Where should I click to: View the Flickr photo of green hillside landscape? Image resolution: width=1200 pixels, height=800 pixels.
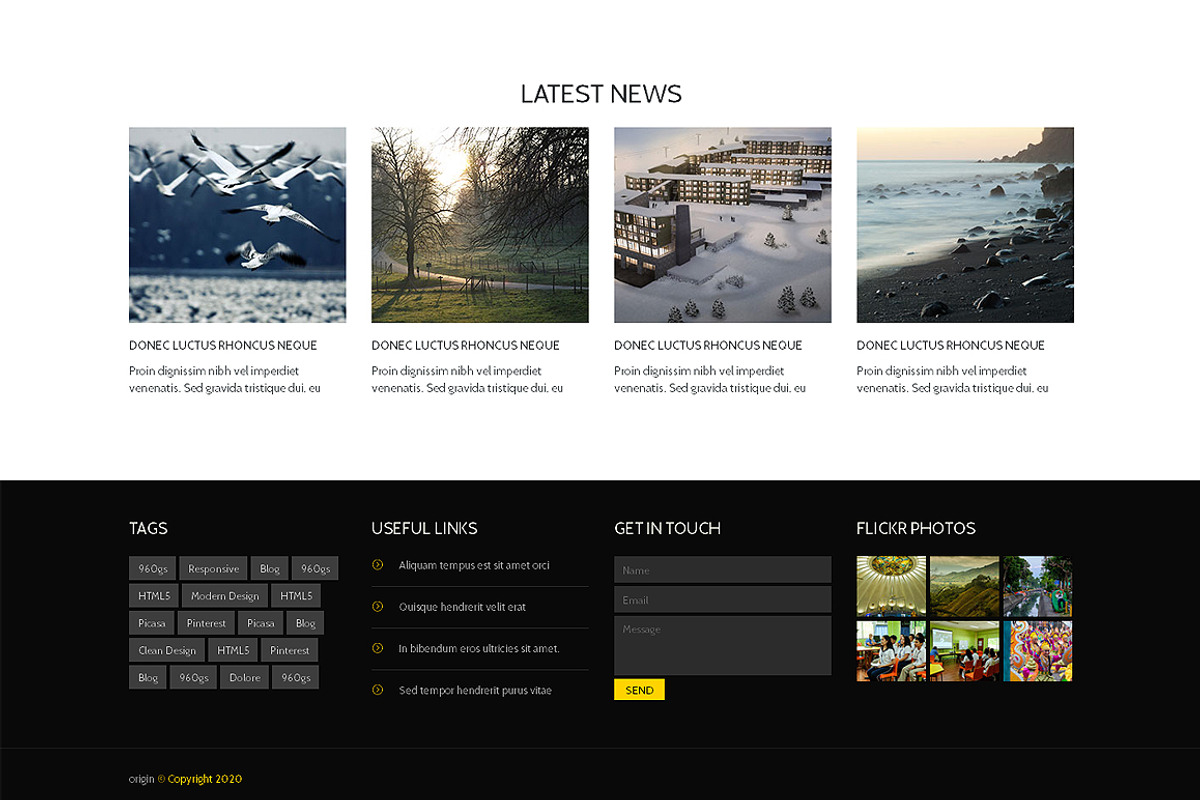click(964, 586)
